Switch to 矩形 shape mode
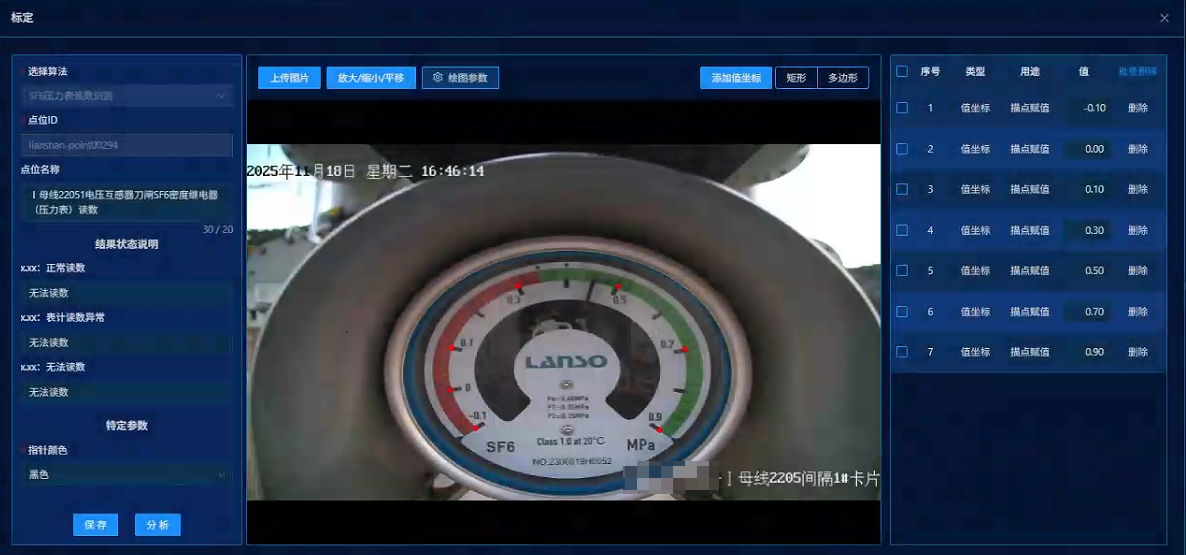Image resolution: width=1186 pixels, height=555 pixels. coord(796,78)
